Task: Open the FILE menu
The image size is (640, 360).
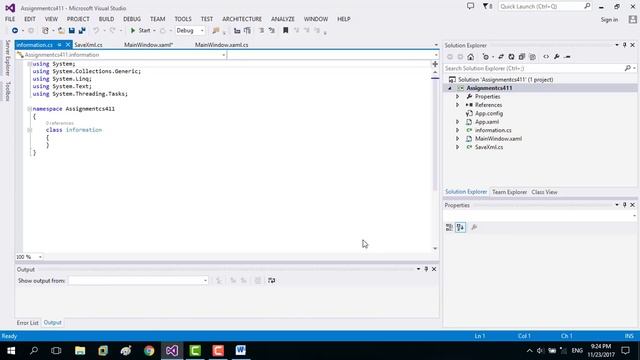Action: point(10,19)
